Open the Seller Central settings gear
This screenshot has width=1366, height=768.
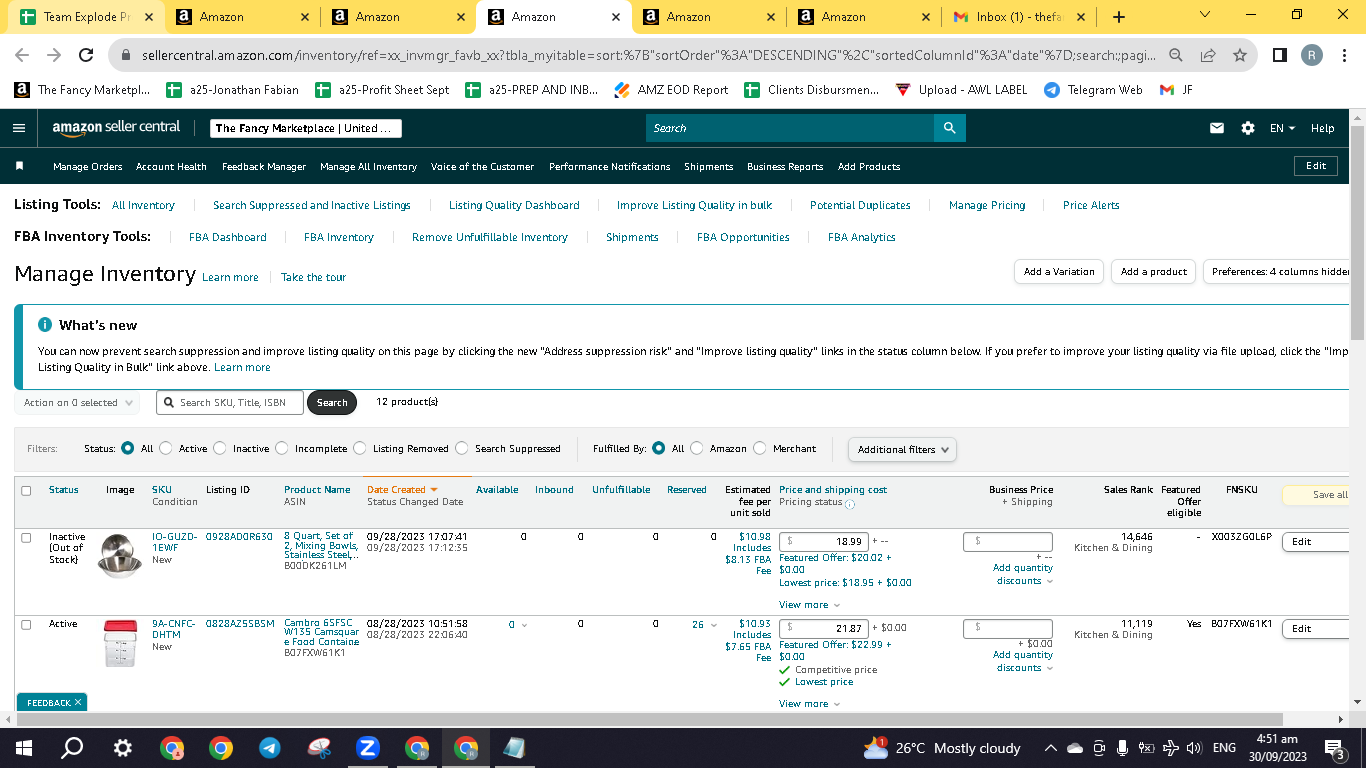click(1248, 128)
